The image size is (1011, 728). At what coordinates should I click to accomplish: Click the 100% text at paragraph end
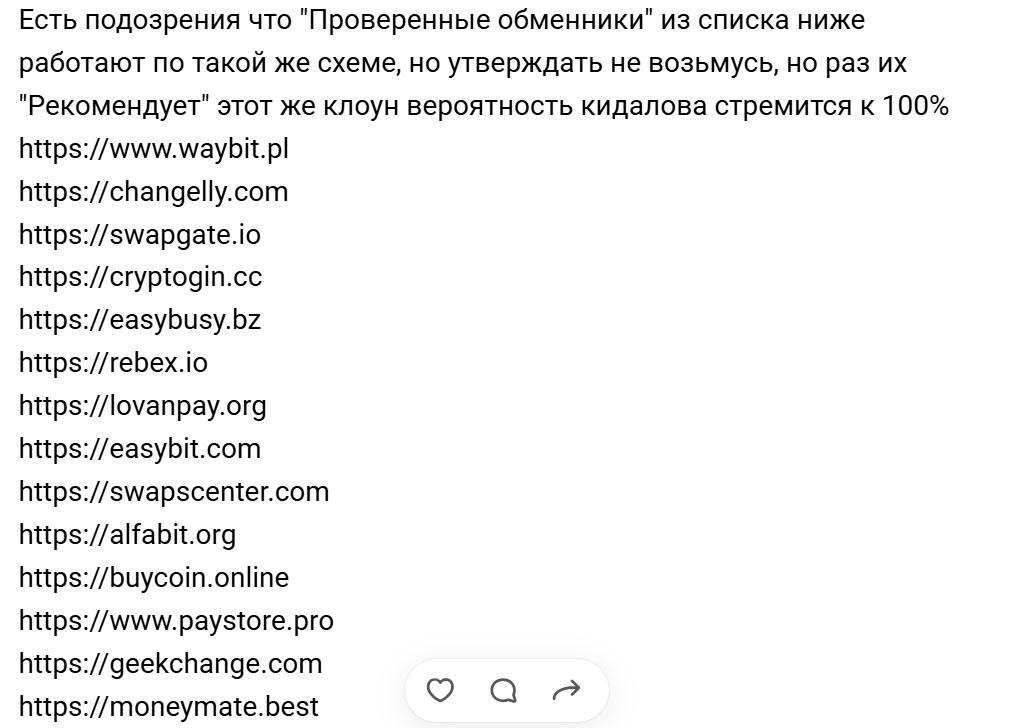(916, 106)
